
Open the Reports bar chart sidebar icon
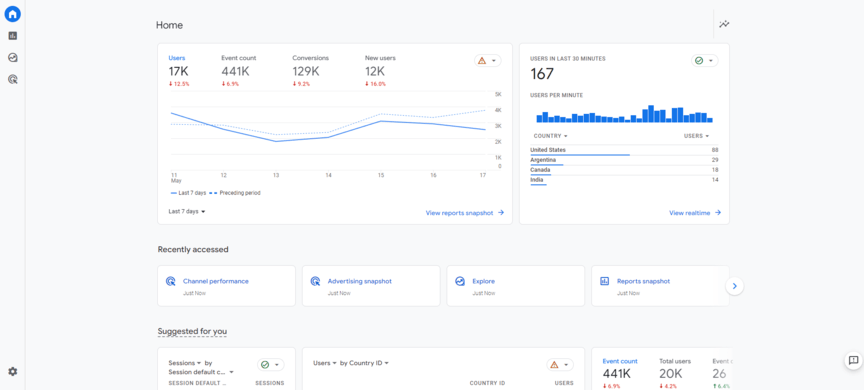(13, 36)
